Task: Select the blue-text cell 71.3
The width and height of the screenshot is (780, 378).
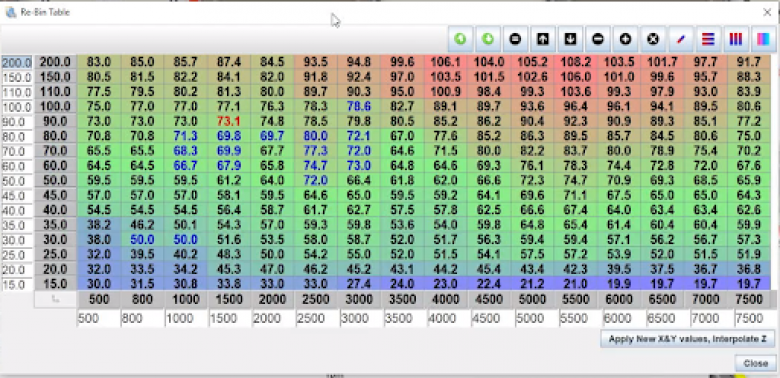Action: coord(186,136)
